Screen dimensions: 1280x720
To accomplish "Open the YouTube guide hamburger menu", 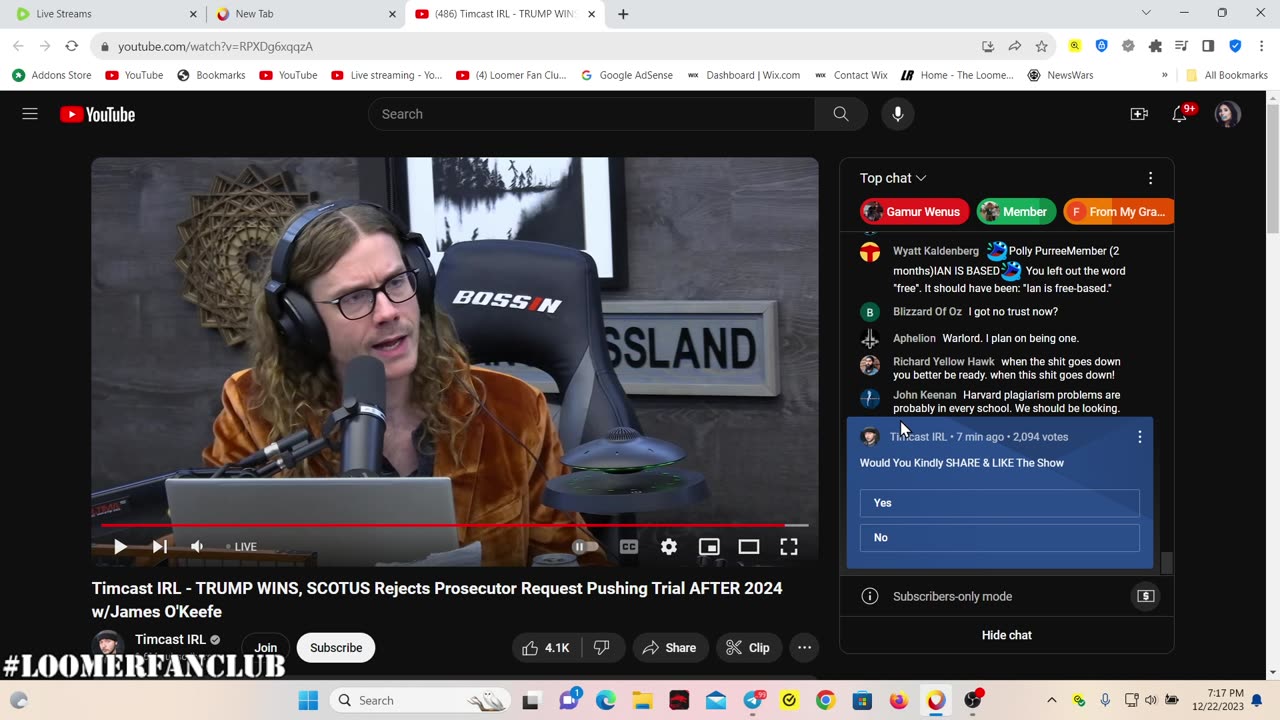I will tap(30, 114).
